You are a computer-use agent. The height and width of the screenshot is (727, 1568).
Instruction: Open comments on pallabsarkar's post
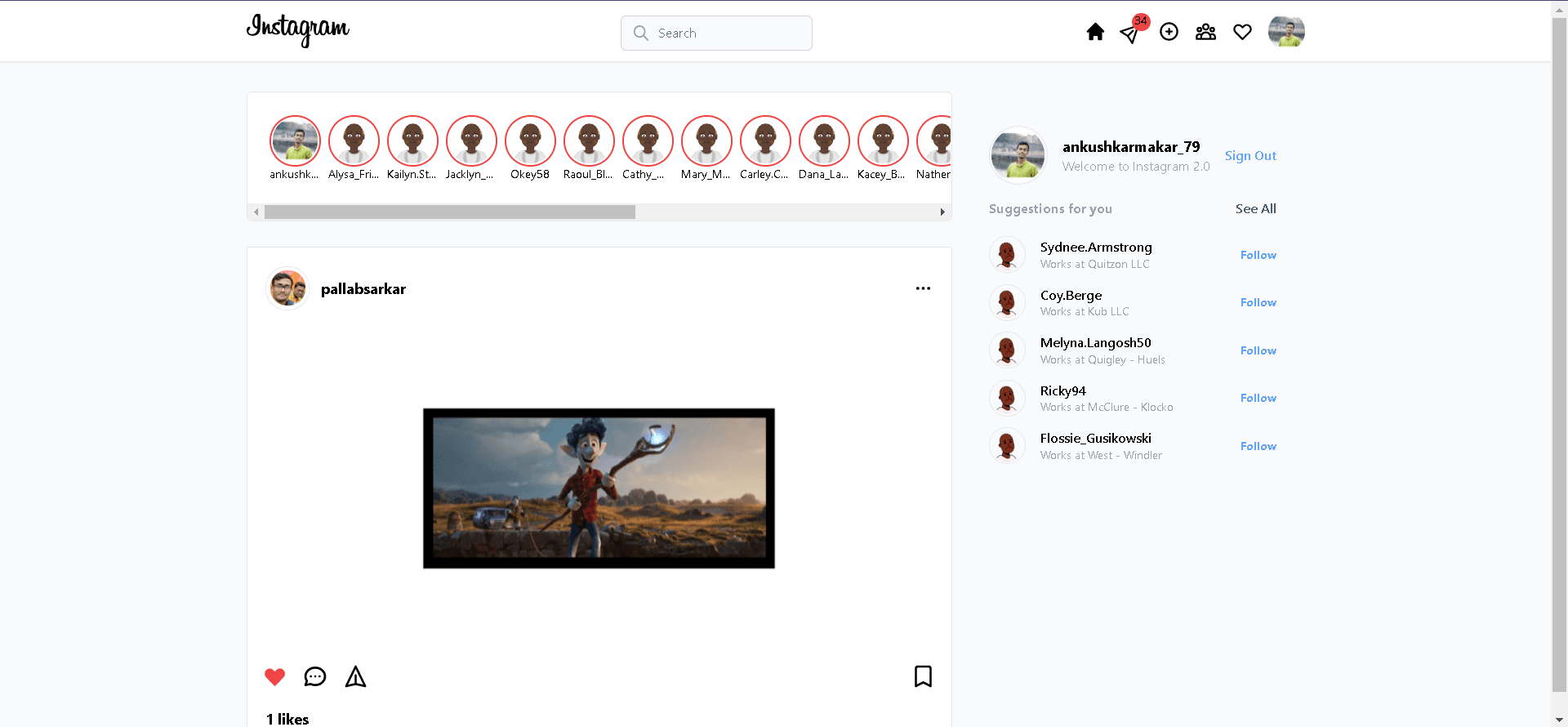315,676
